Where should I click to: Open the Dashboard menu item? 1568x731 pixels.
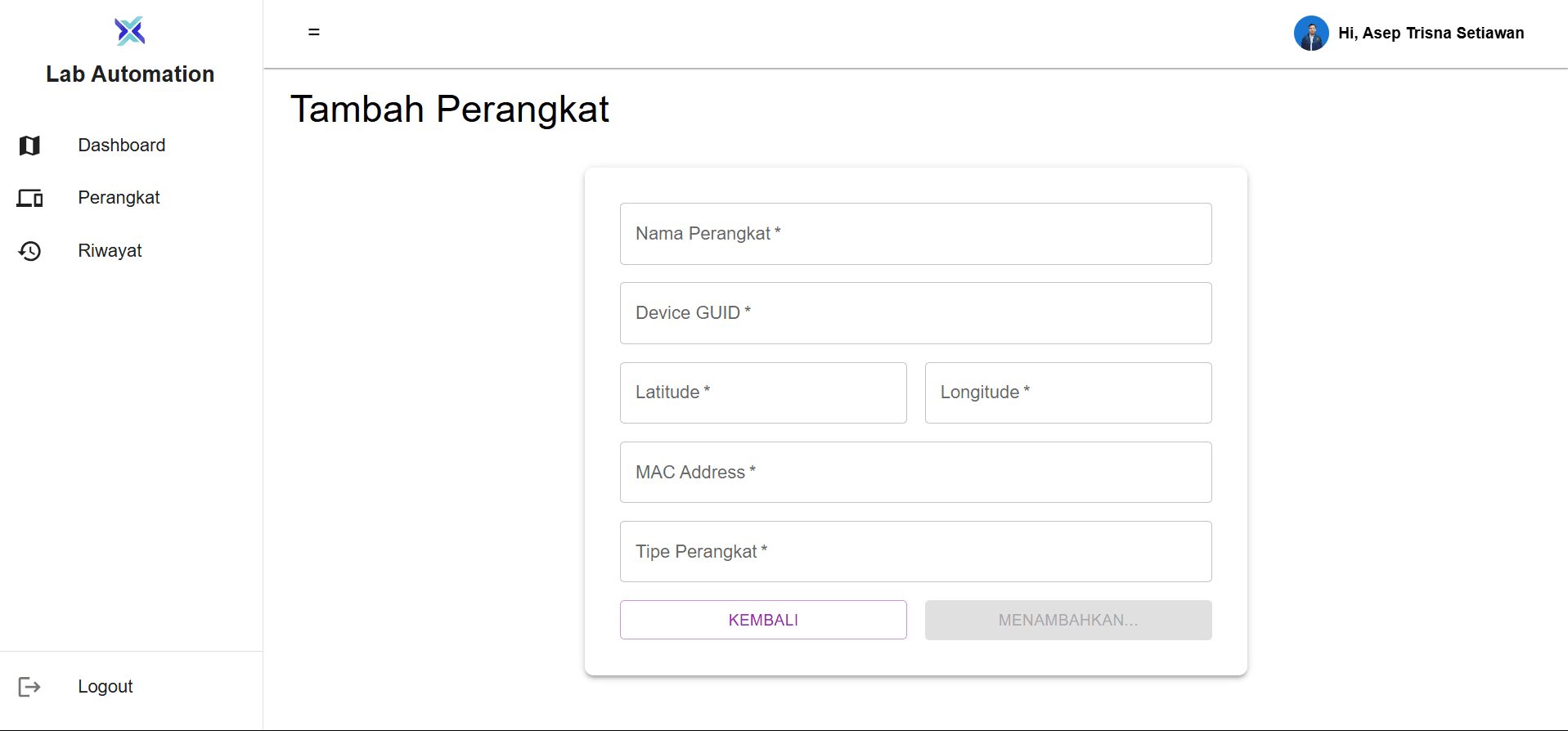coord(121,146)
